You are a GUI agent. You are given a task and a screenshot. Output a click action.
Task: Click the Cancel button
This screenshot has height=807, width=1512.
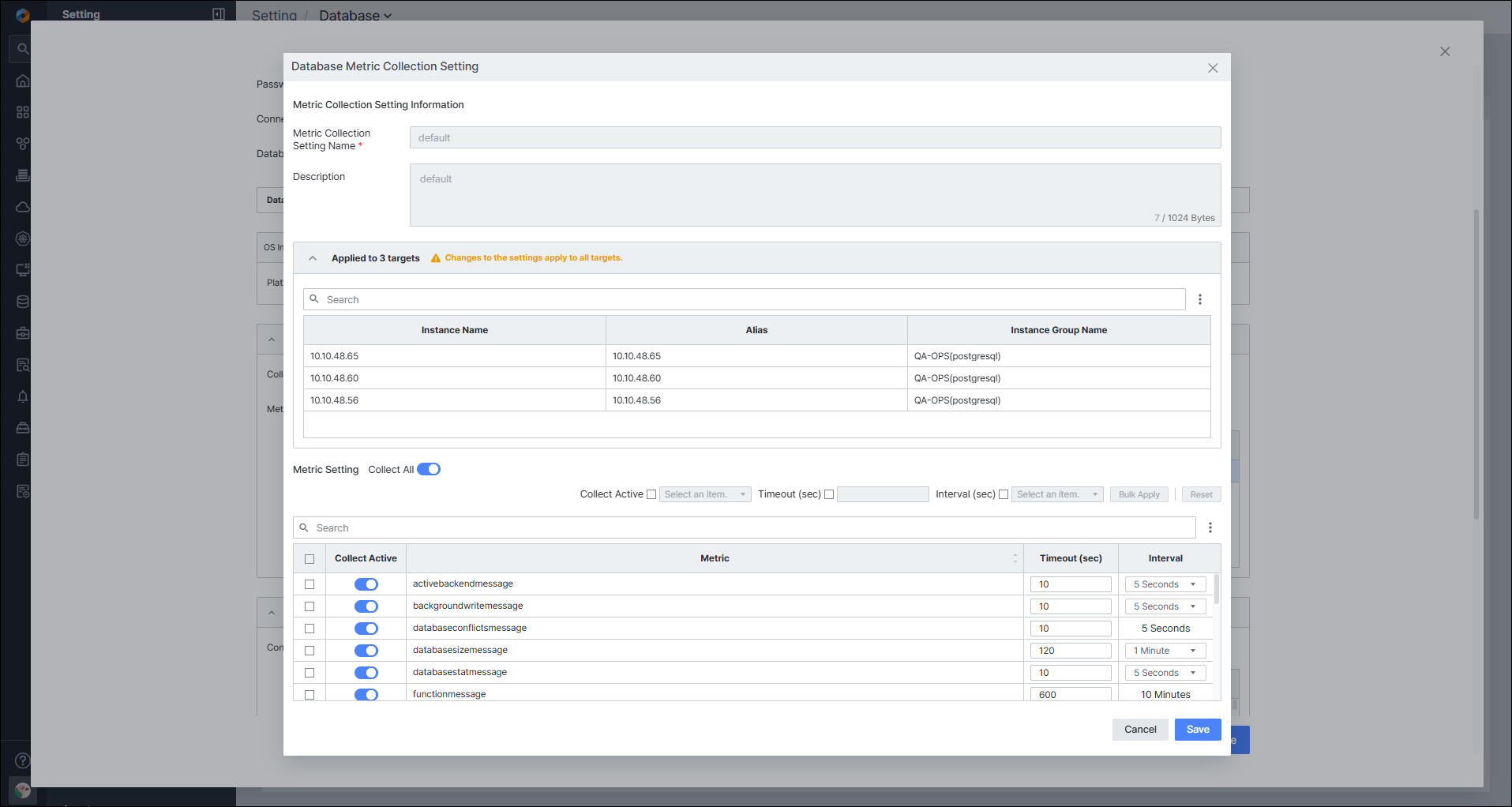tap(1140, 730)
